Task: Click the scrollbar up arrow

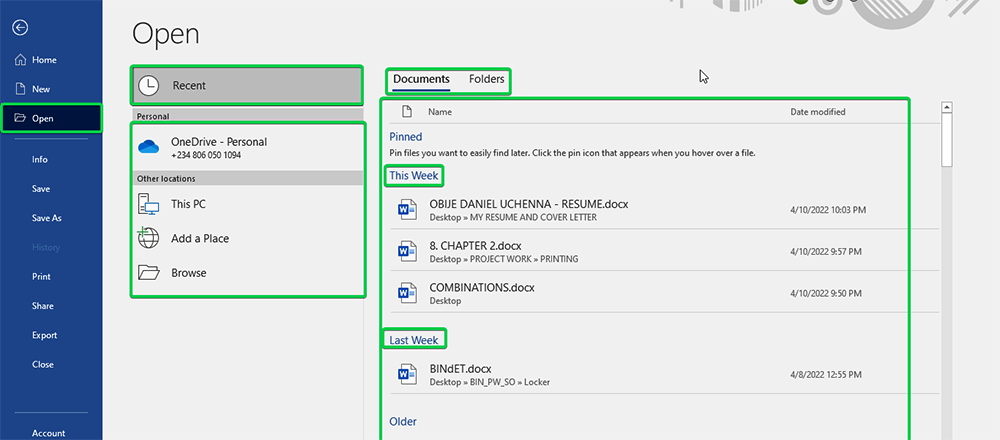Action: (x=946, y=108)
